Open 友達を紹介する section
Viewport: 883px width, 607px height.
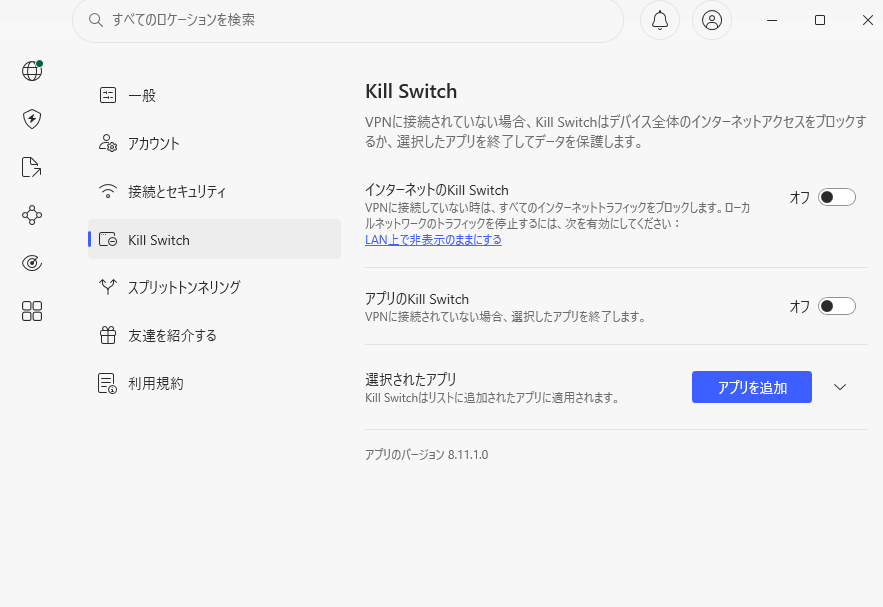pyautogui.click(x=215, y=335)
